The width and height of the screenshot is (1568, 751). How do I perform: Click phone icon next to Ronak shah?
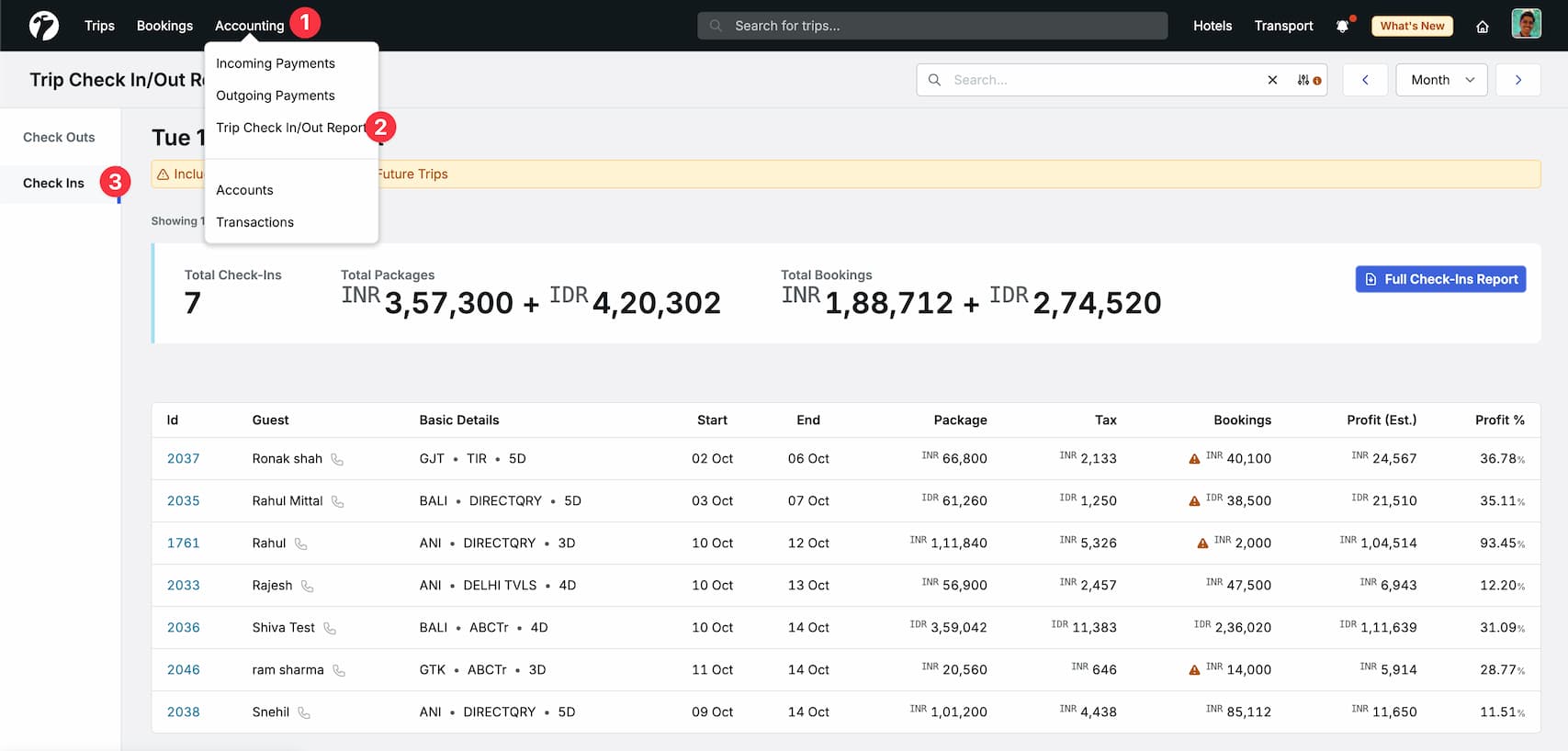coord(337,459)
